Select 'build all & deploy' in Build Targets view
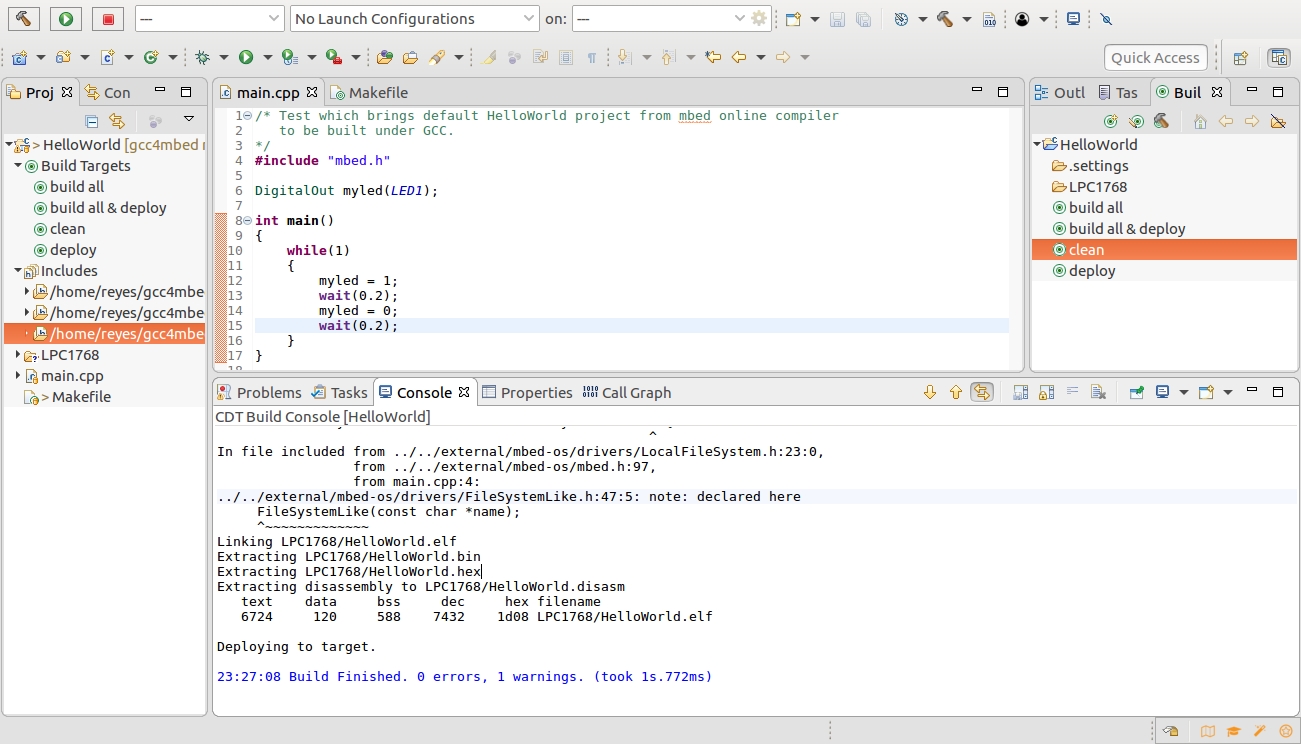The width and height of the screenshot is (1301, 744). tap(1126, 229)
